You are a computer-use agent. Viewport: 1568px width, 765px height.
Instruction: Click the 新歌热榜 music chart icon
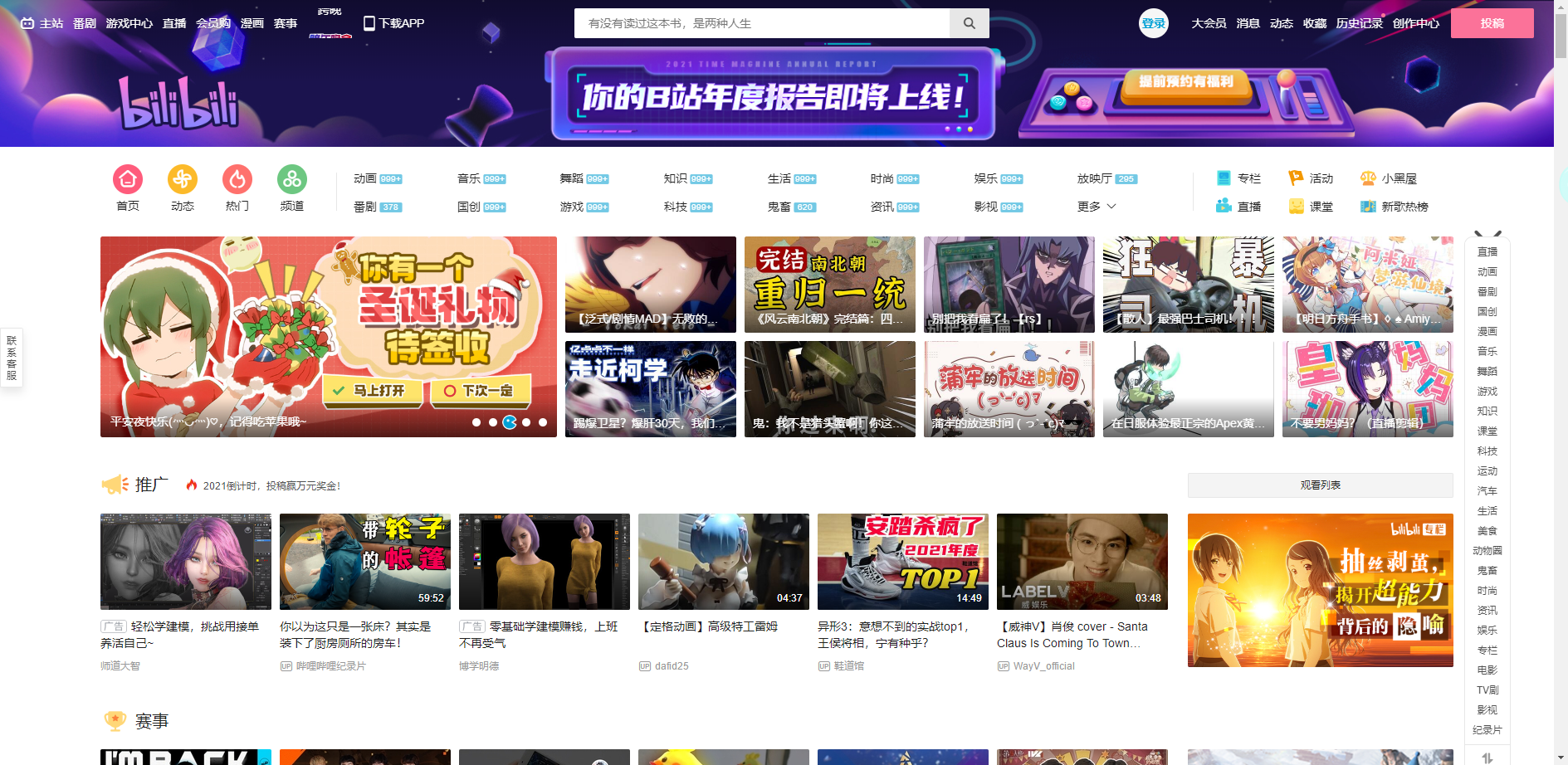click(1368, 206)
